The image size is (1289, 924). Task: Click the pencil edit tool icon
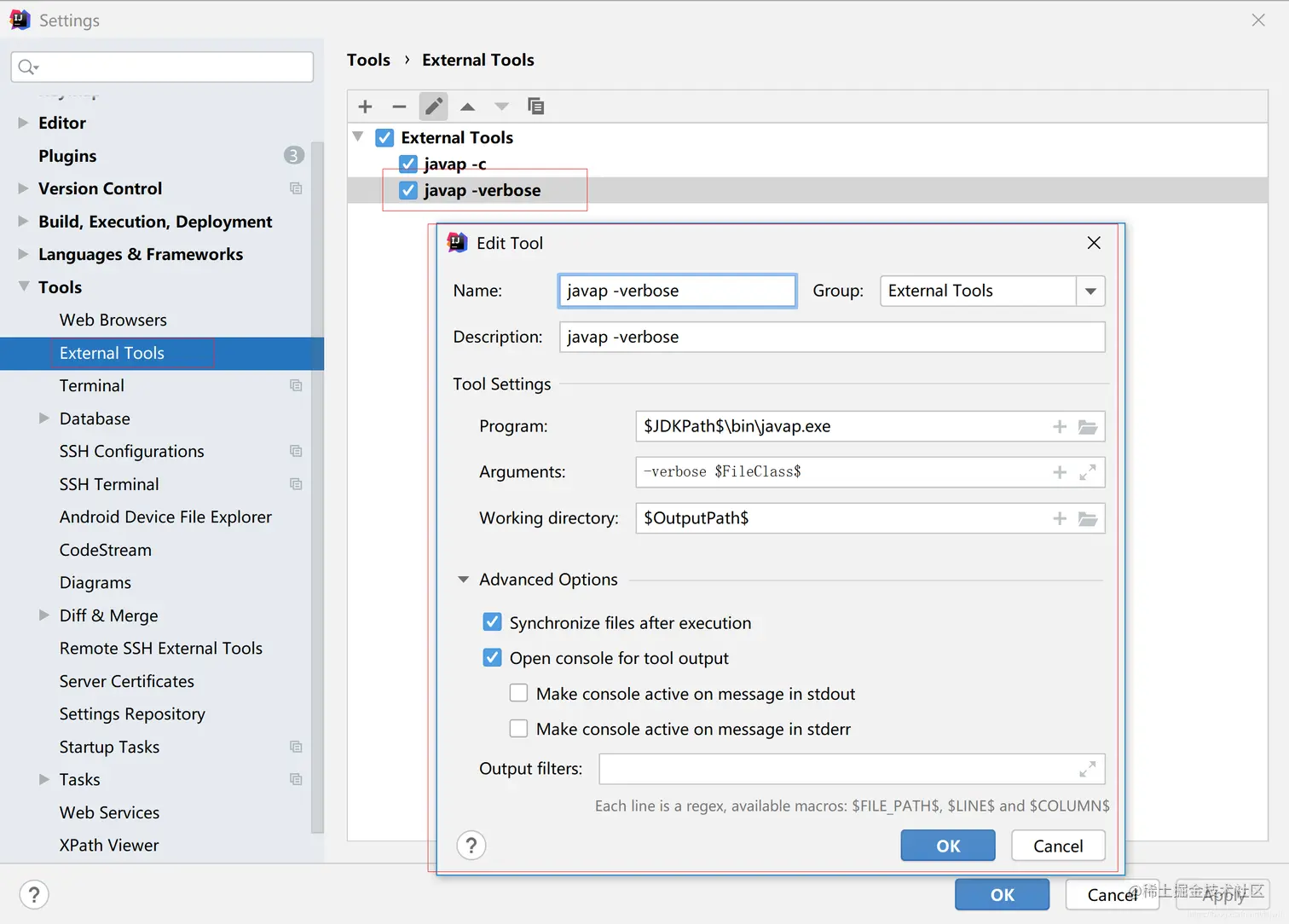[x=433, y=107]
